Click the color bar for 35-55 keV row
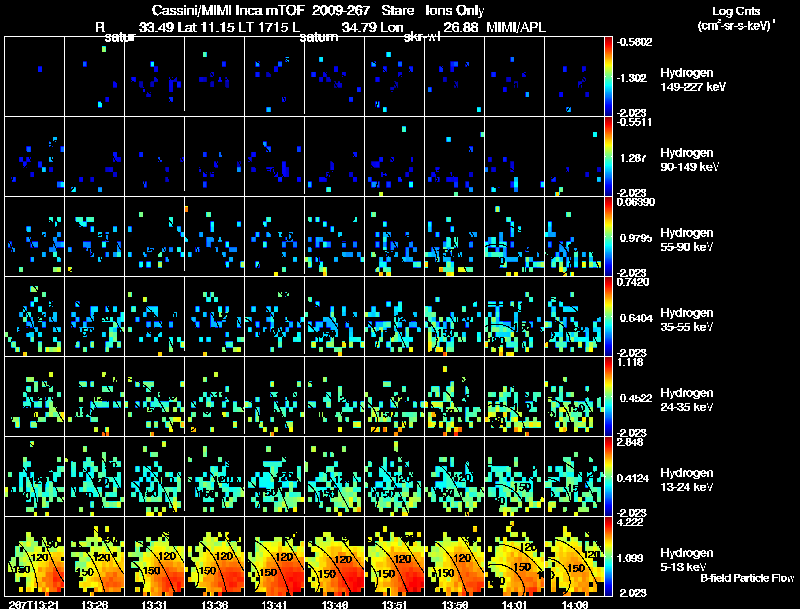 point(608,317)
